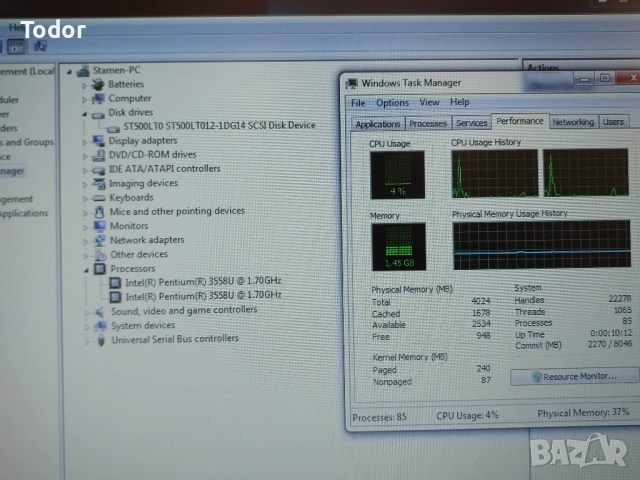Open the View menu in Task Manager
Screen dimensions: 640x480
[429, 102]
